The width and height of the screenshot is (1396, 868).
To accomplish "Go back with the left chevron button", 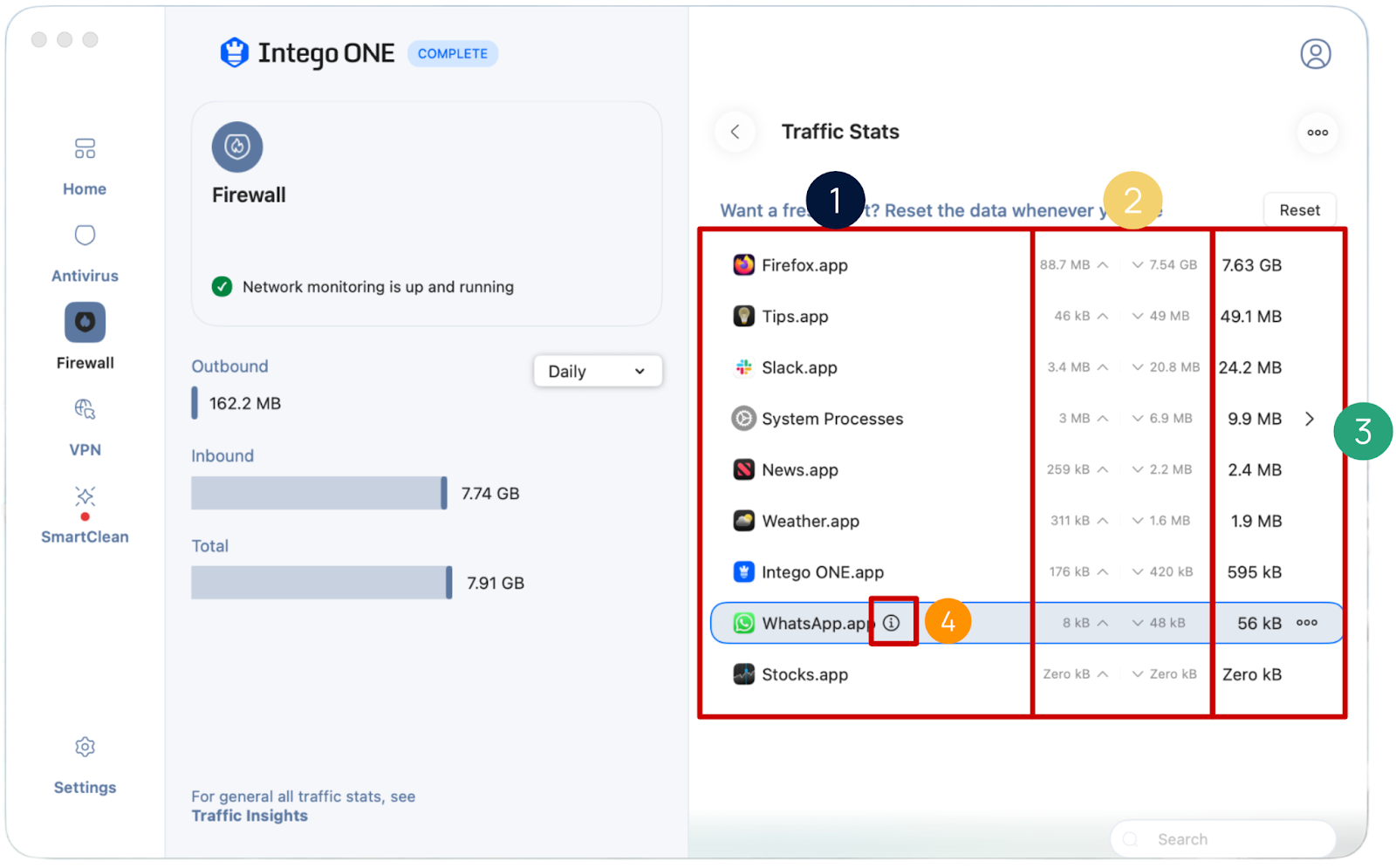I will [x=736, y=132].
